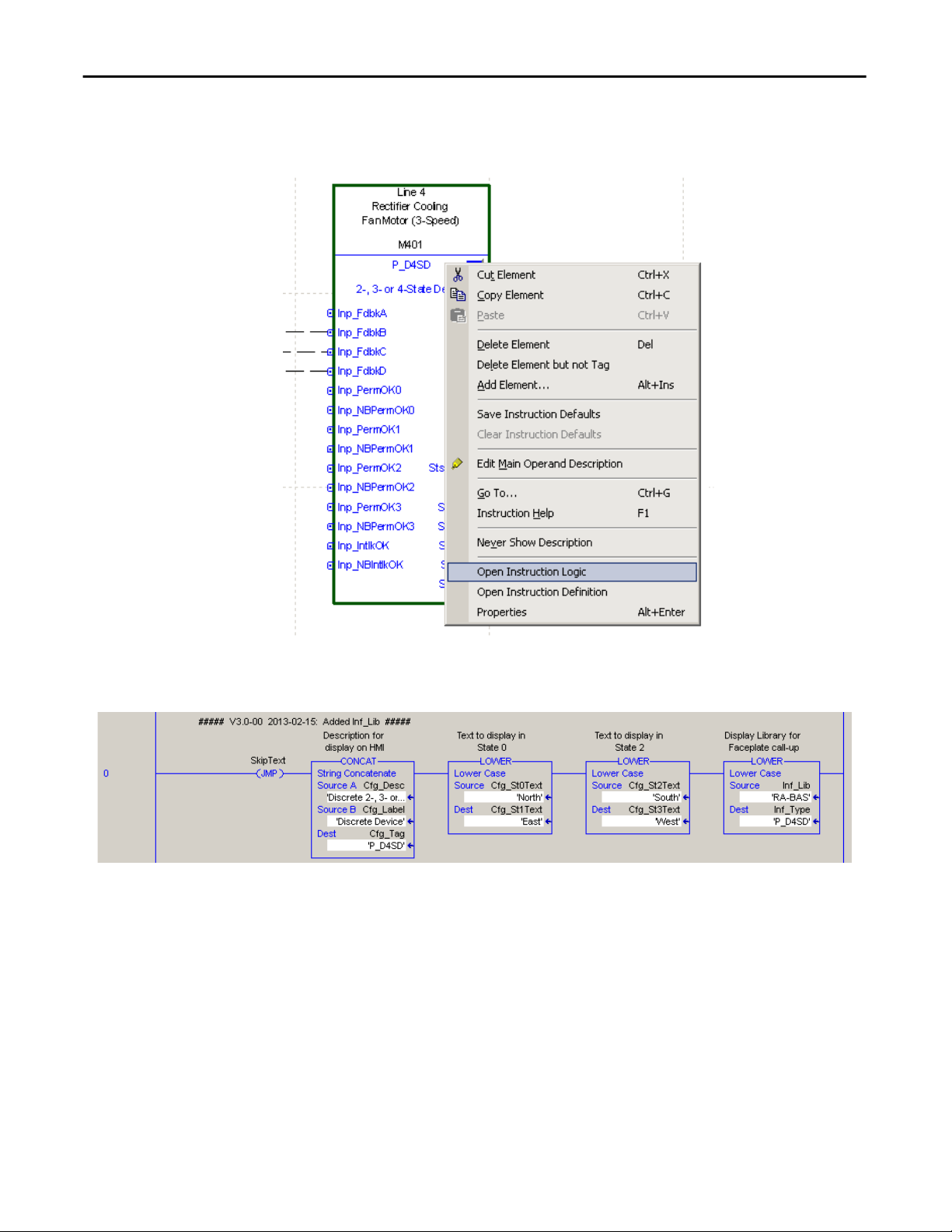Click the 'North' value under Cfg_St0Text
This screenshot has width=952, height=1232.
[x=504, y=797]
